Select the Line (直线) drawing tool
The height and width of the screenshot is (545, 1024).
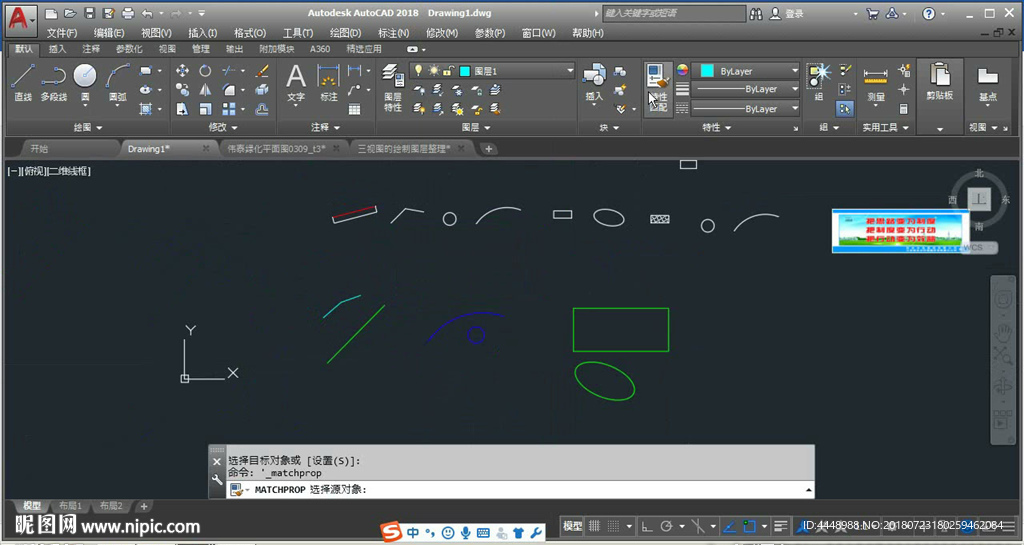coord(23,82)
